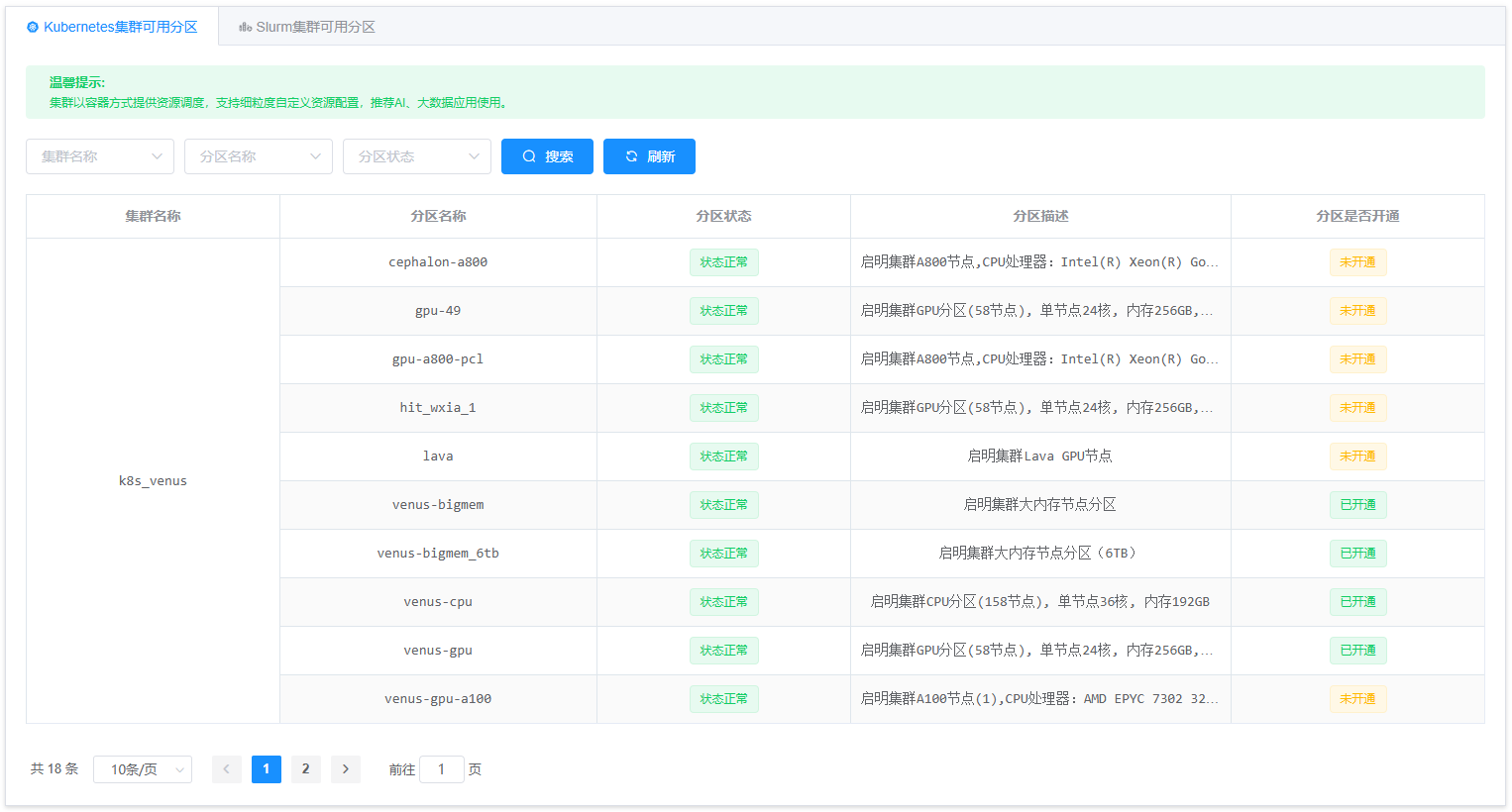This screenshot has height=812, width=1512.
Task: Click 已开通 tag in venus-cpu row
Action: click(x=1357, y=602)
